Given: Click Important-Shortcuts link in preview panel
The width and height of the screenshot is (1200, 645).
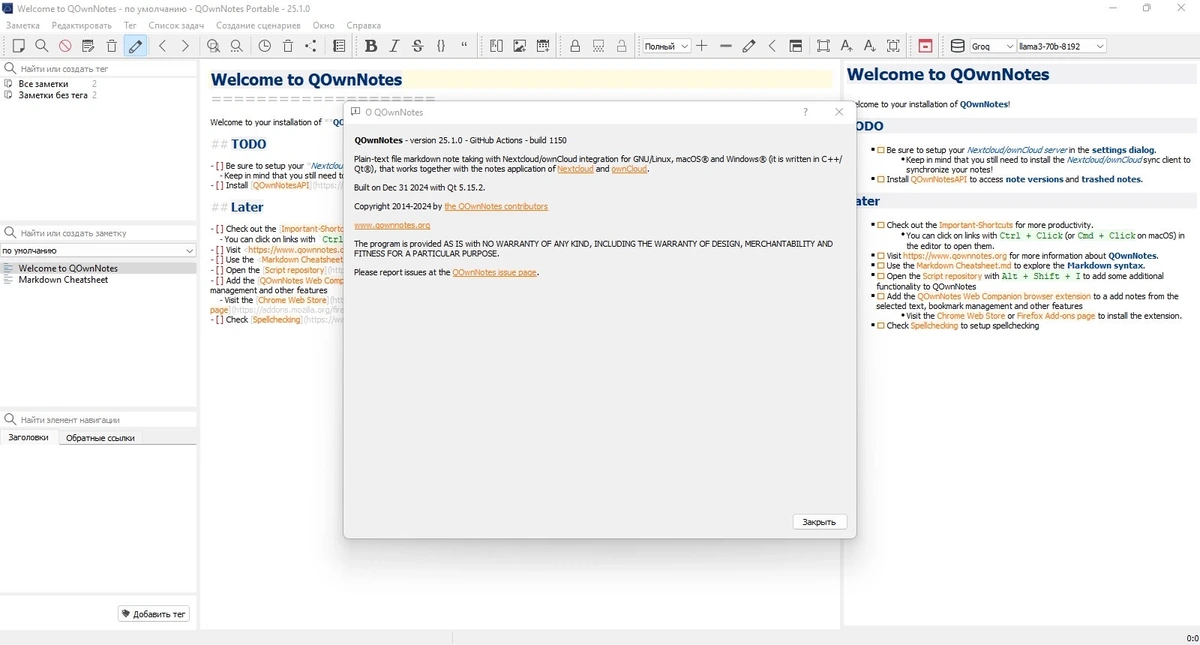Looking at the screenshot, I should point(975,225).
